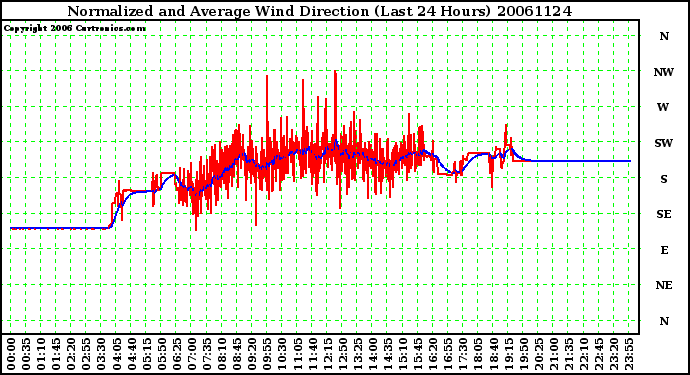Screen dimensions: 690x375
Task: Click the 11:05 time axis label
Action: tap(298, 354)
